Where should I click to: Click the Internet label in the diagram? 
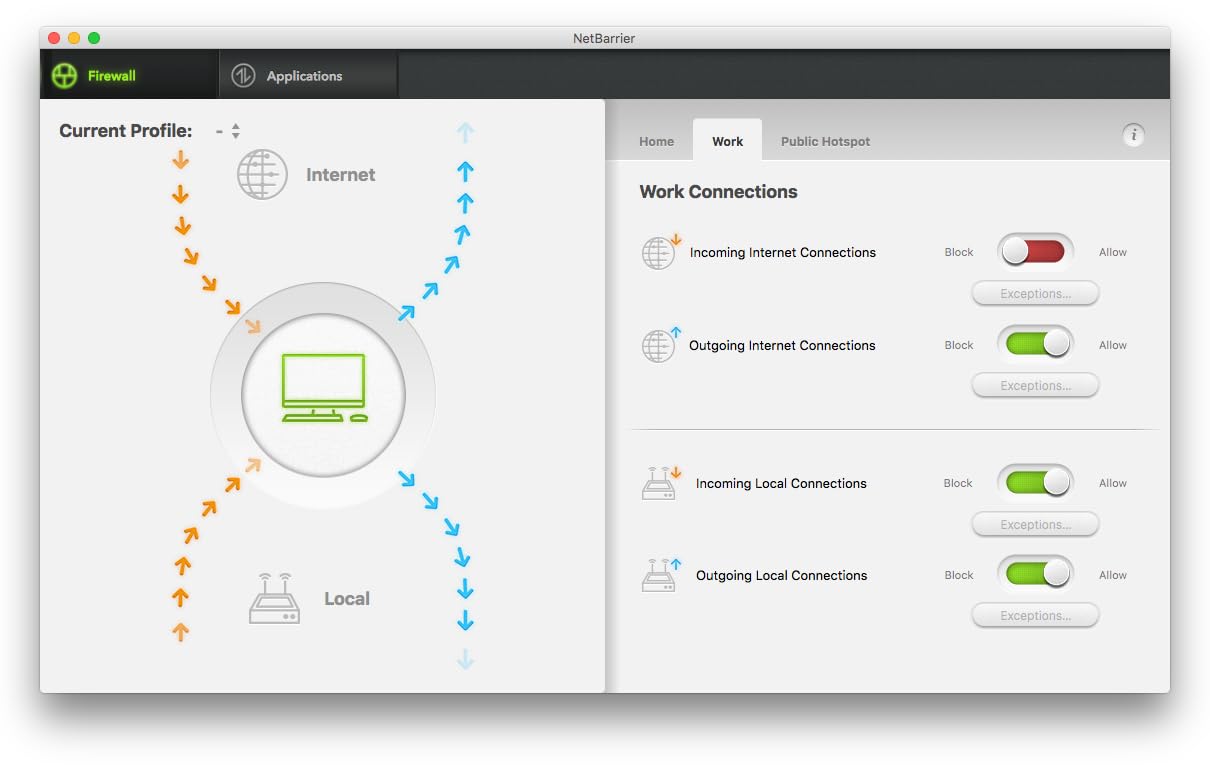coord(340,175)
